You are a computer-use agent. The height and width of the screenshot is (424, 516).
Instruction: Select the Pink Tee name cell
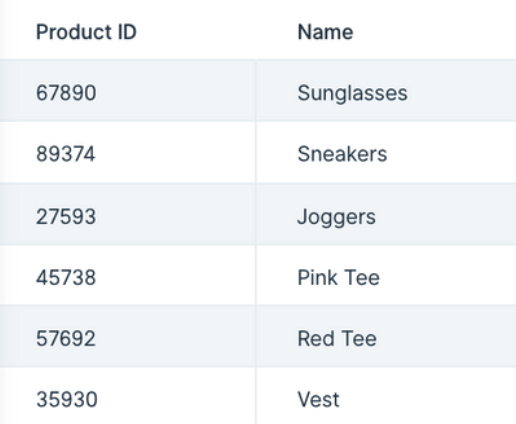(x=386, y=275)
